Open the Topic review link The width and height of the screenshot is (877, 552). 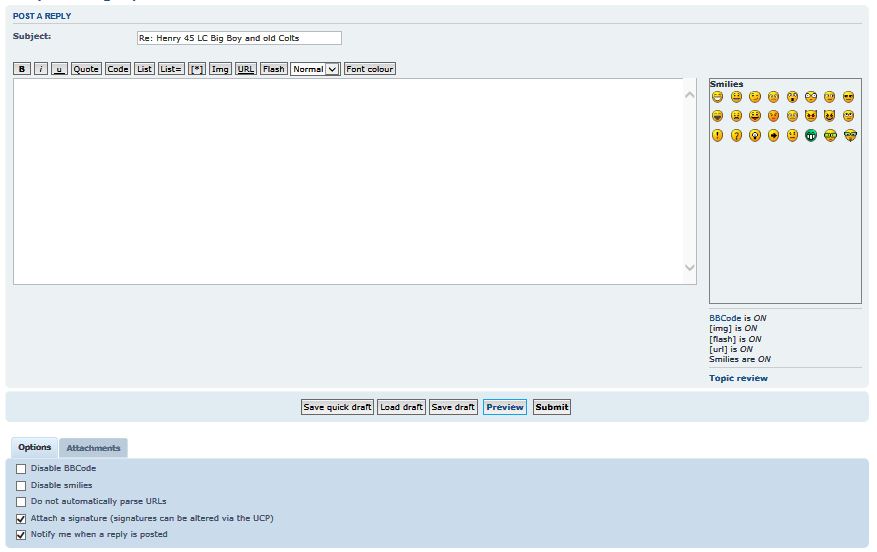tap(738, 378)
